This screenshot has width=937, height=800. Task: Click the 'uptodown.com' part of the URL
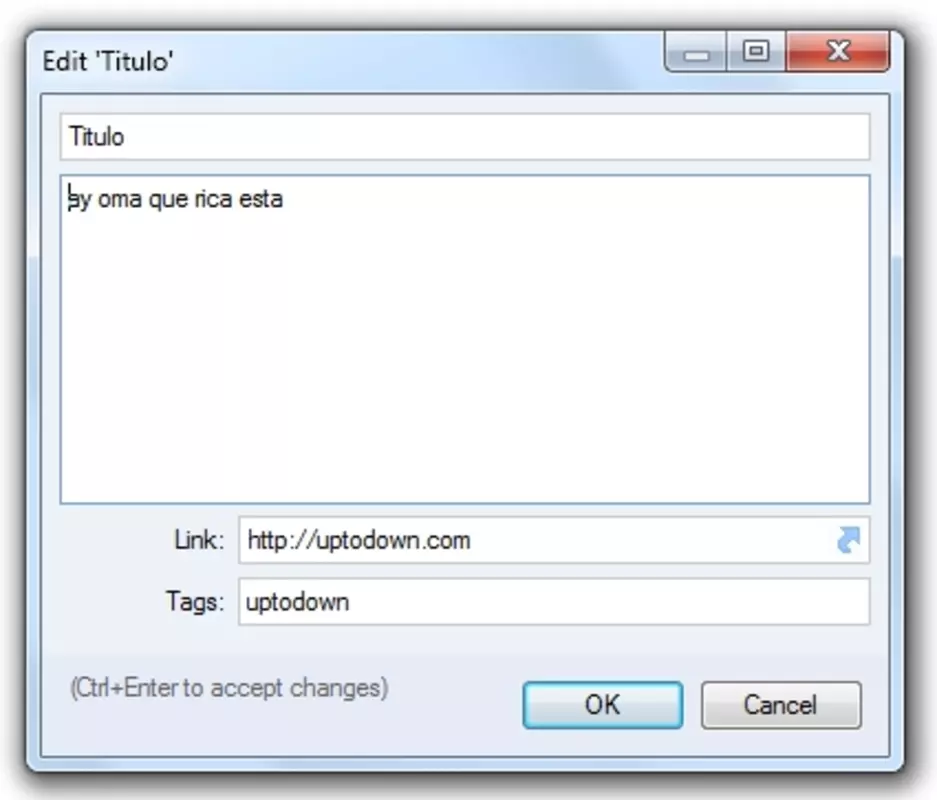point(393,541)
